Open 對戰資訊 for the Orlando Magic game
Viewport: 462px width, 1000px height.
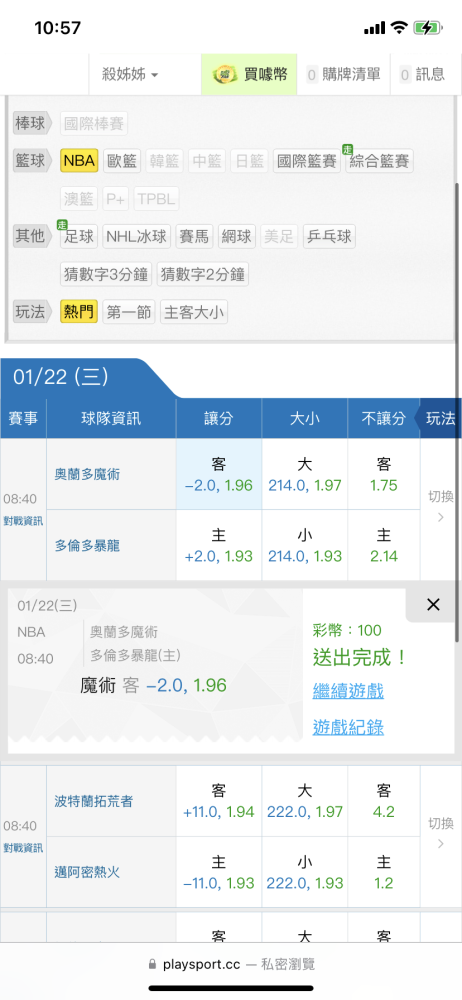[x=23, y=521]
